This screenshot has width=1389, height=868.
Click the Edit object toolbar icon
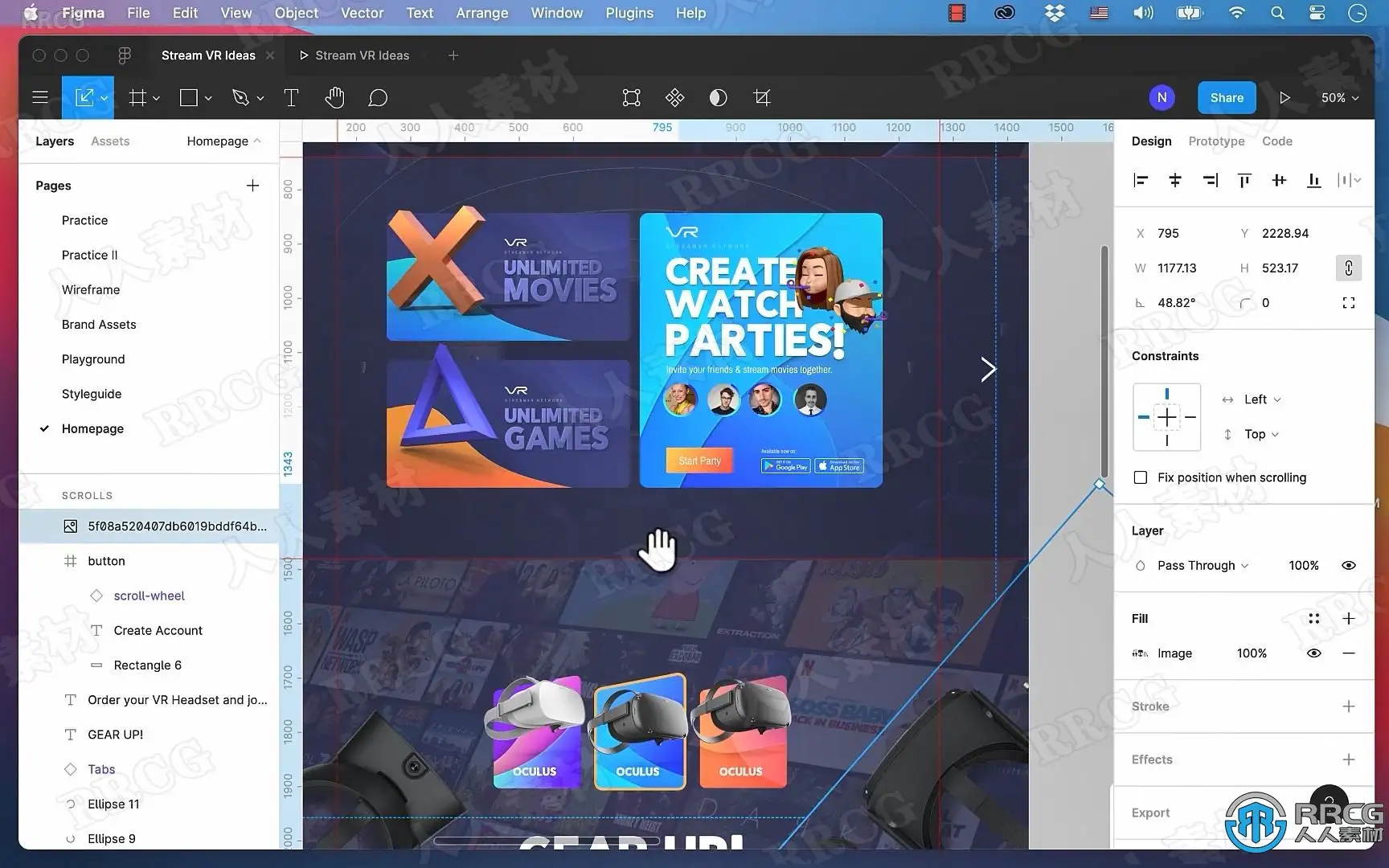[632, 98]
